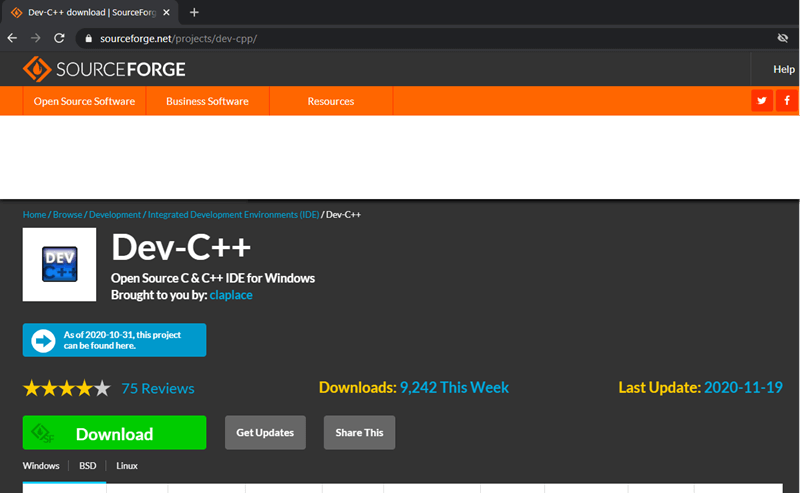Viewport: 800px width, 493px height.
Task: Click the Dev-C++ project logo thumbnail
Action: pyautogui.click(x=59, y=265)
